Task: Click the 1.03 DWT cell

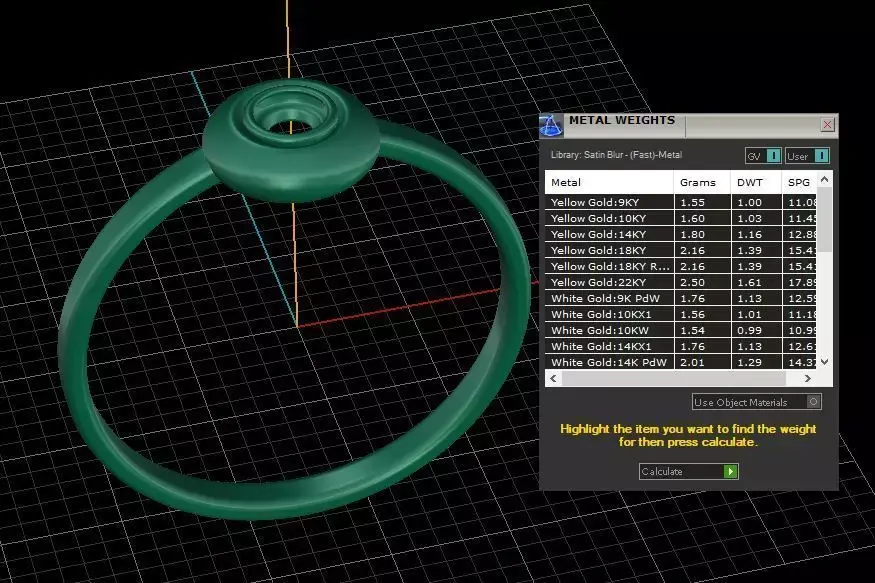Action: pos(756,218)
